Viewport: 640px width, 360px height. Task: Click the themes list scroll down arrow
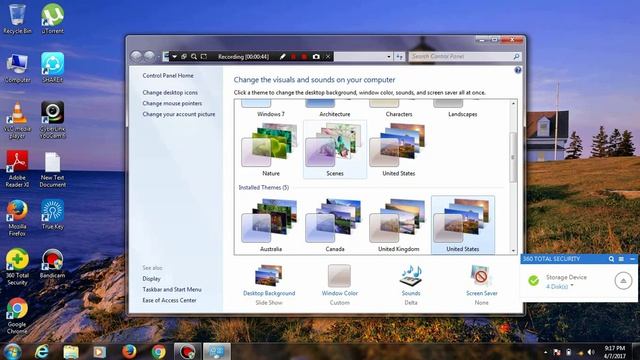[513, 251]
